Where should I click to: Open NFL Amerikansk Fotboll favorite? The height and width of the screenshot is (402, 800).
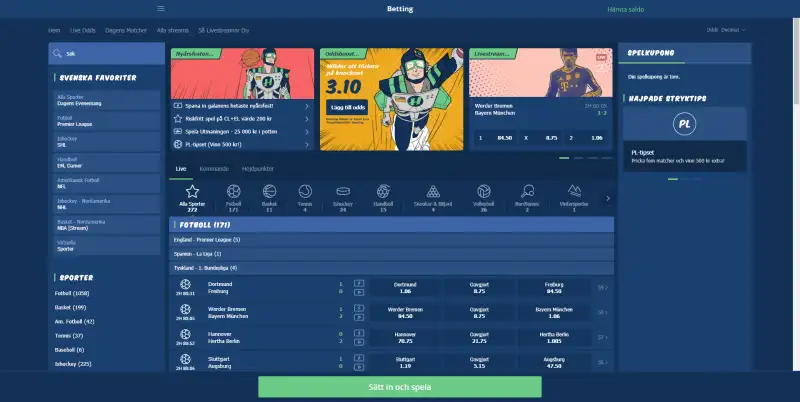click(x=107, y=184)
